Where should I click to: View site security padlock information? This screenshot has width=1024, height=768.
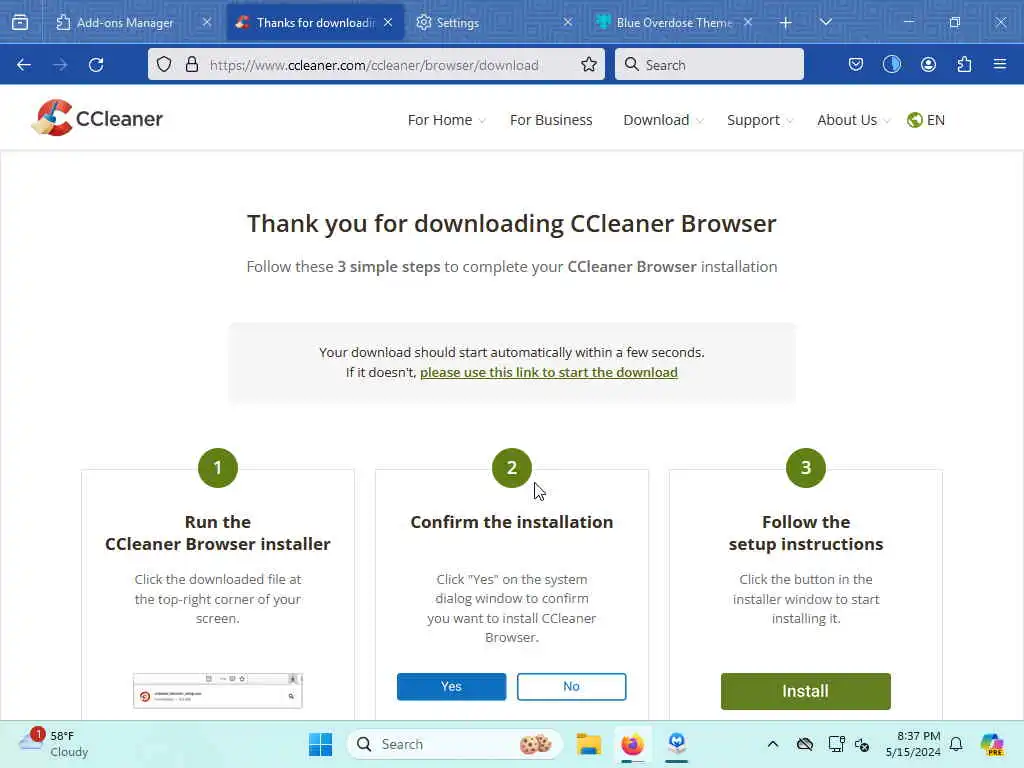(x=191, y=65)
